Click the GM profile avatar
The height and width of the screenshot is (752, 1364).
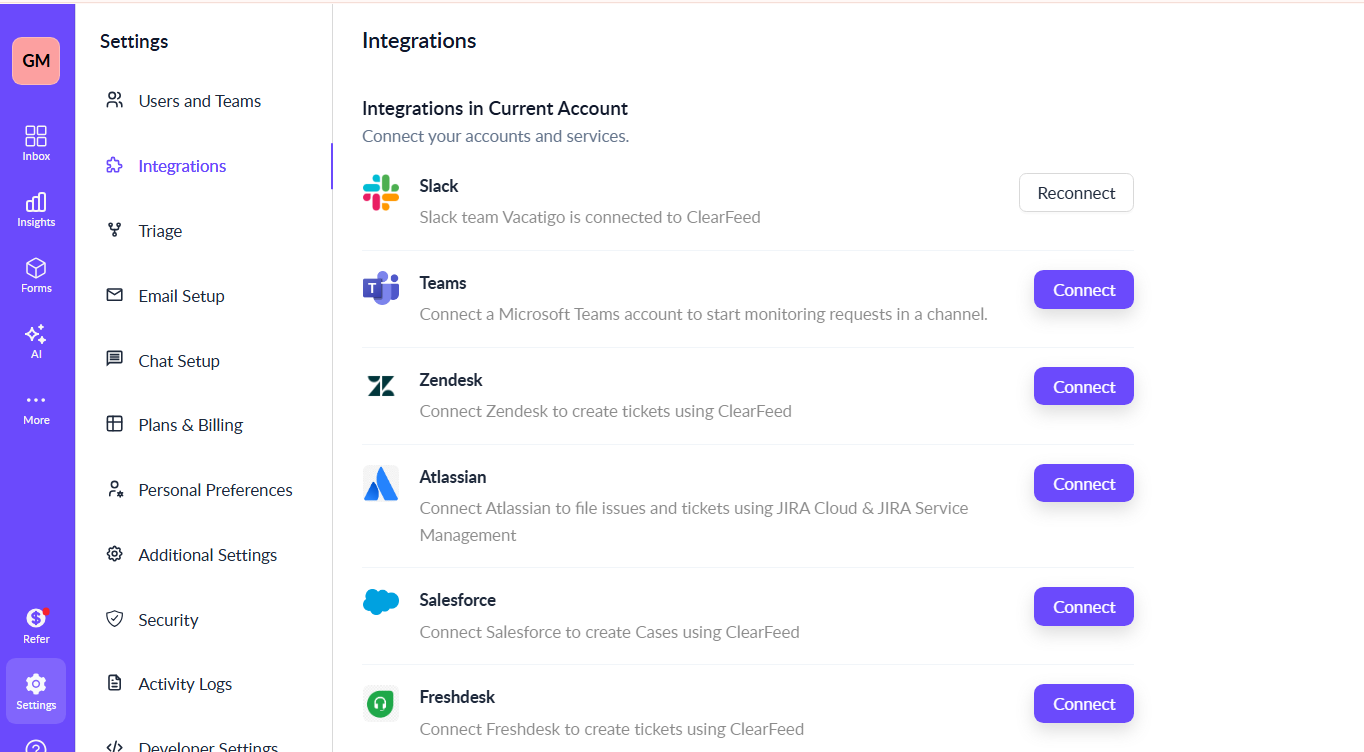tap(36, 61)
